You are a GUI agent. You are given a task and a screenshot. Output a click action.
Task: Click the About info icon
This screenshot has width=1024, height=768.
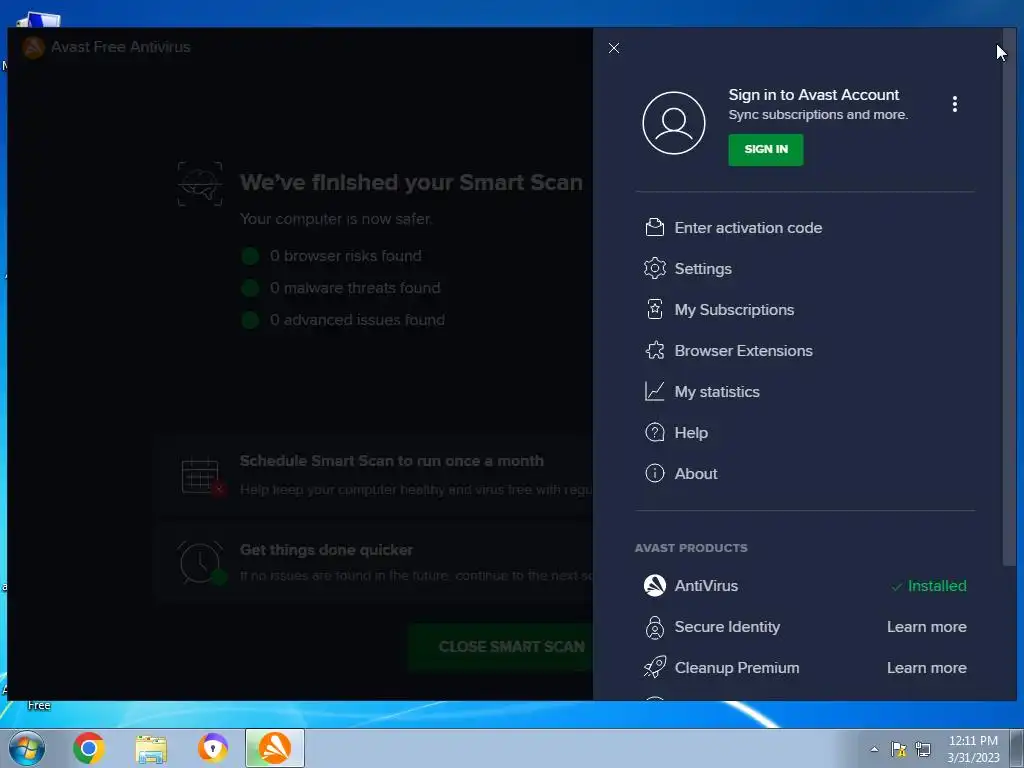pos(654,473)
